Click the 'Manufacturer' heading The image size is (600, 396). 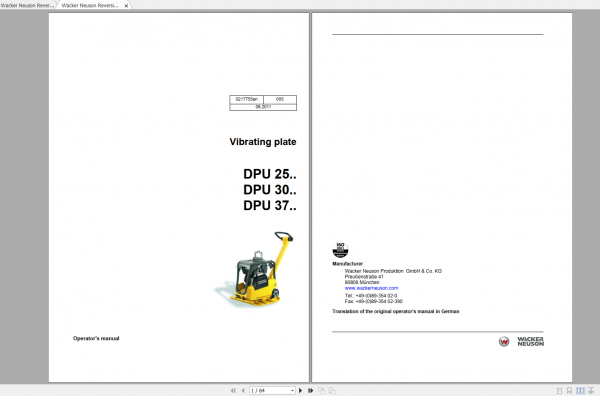point(347,264)
